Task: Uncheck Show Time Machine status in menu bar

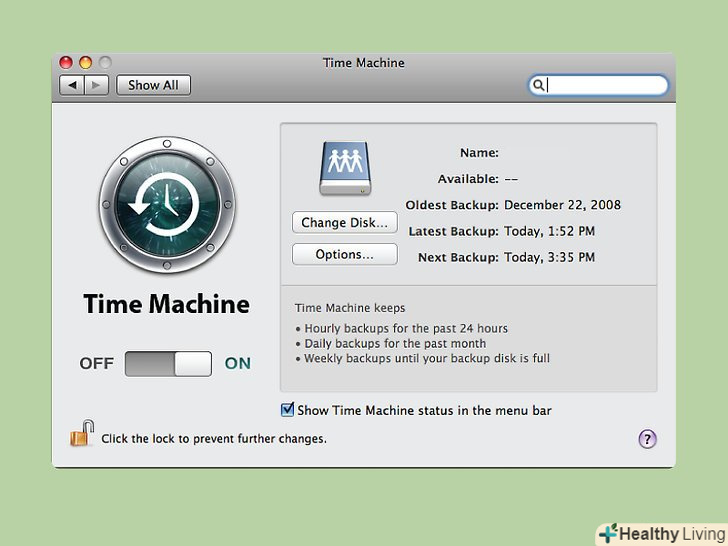Action: [x=287, y=410]
